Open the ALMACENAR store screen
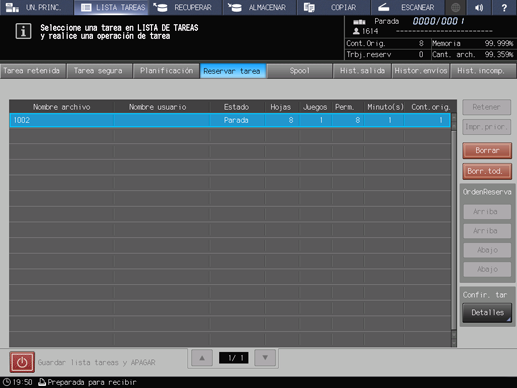517x388 pixels. click(x=260, y=7)
